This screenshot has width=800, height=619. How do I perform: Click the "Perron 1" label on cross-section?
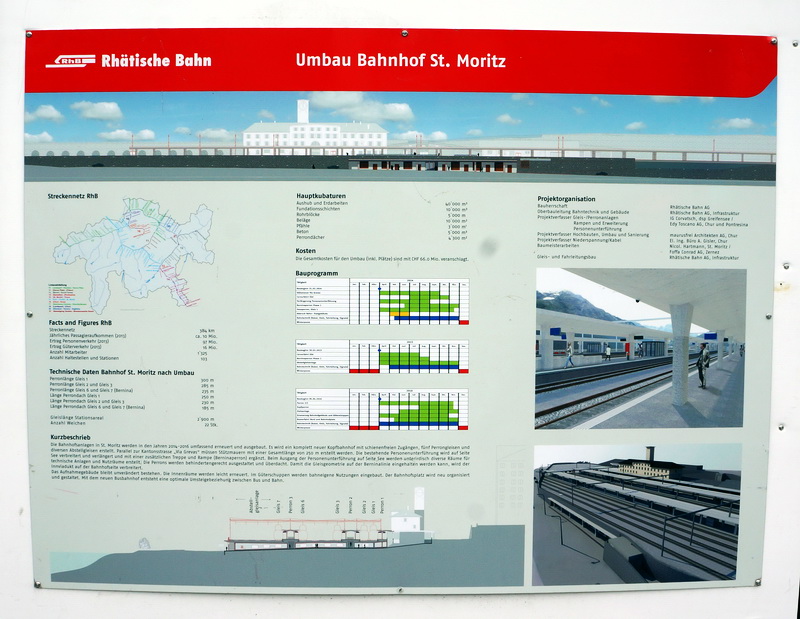point(382,505)
